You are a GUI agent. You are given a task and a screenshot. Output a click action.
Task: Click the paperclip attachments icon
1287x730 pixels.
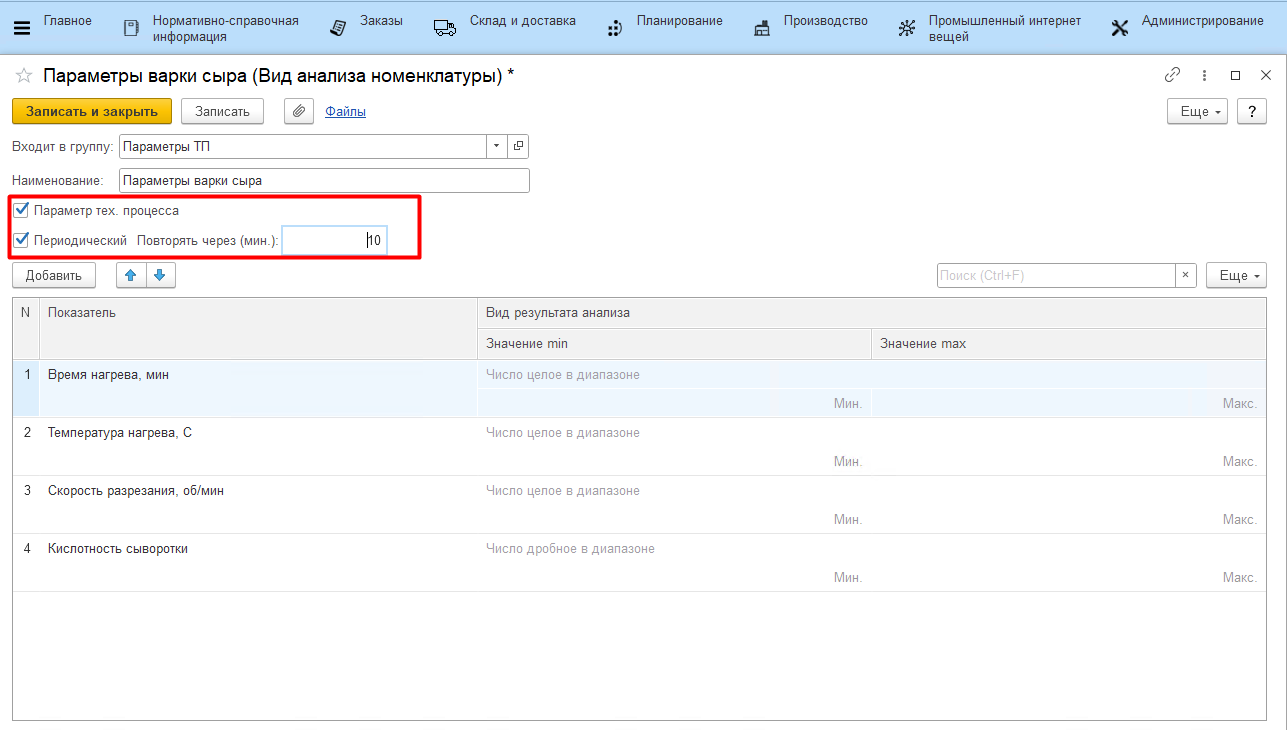pyautogui.click(x=299, y=111)
